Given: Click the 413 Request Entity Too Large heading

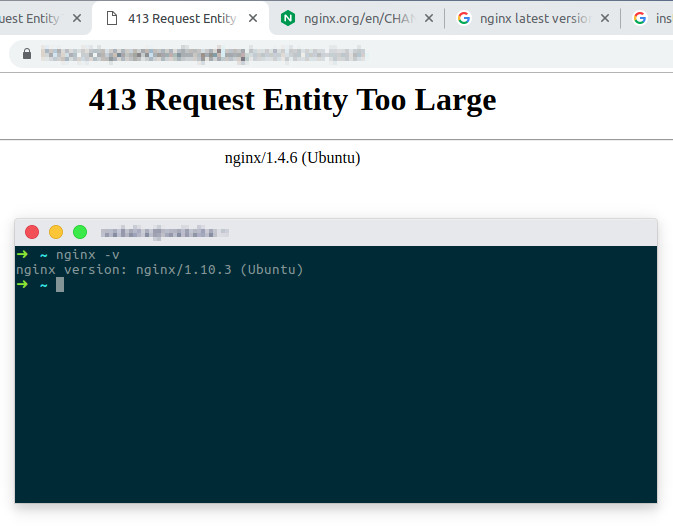Looking at the screenshot, I should coord(292,100).
